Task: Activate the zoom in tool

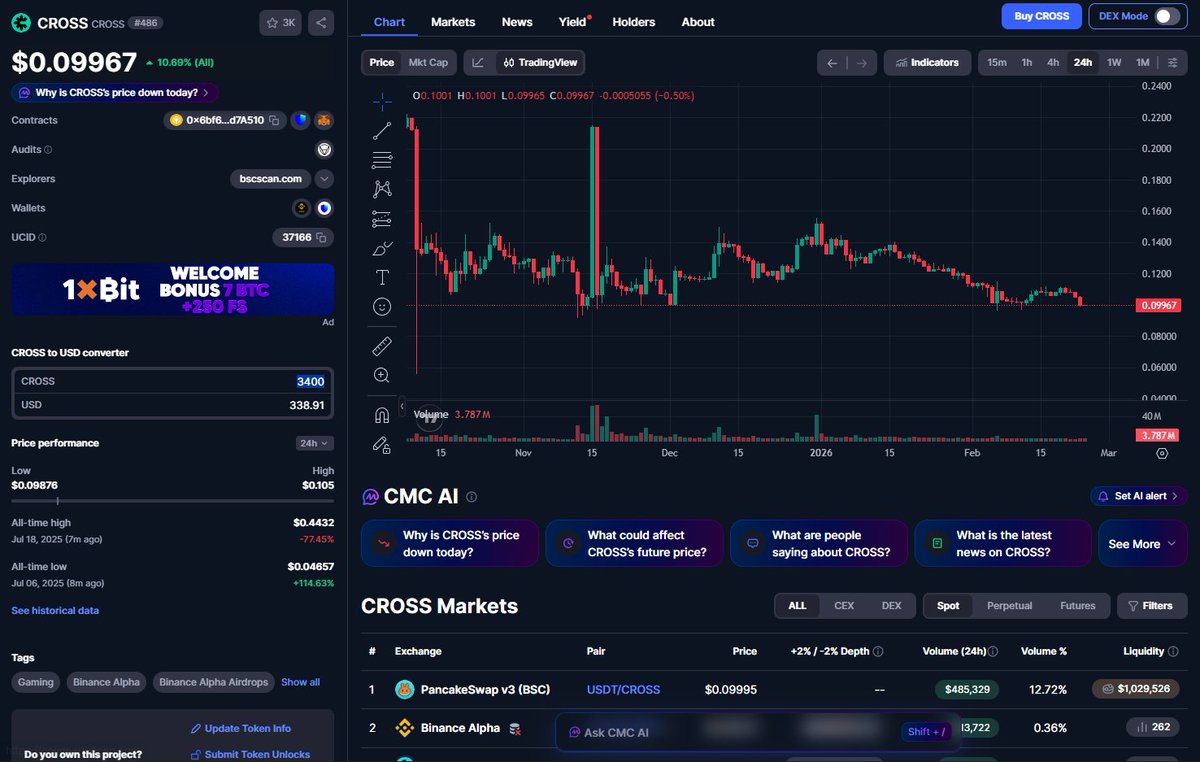Action: coord(382,375)
